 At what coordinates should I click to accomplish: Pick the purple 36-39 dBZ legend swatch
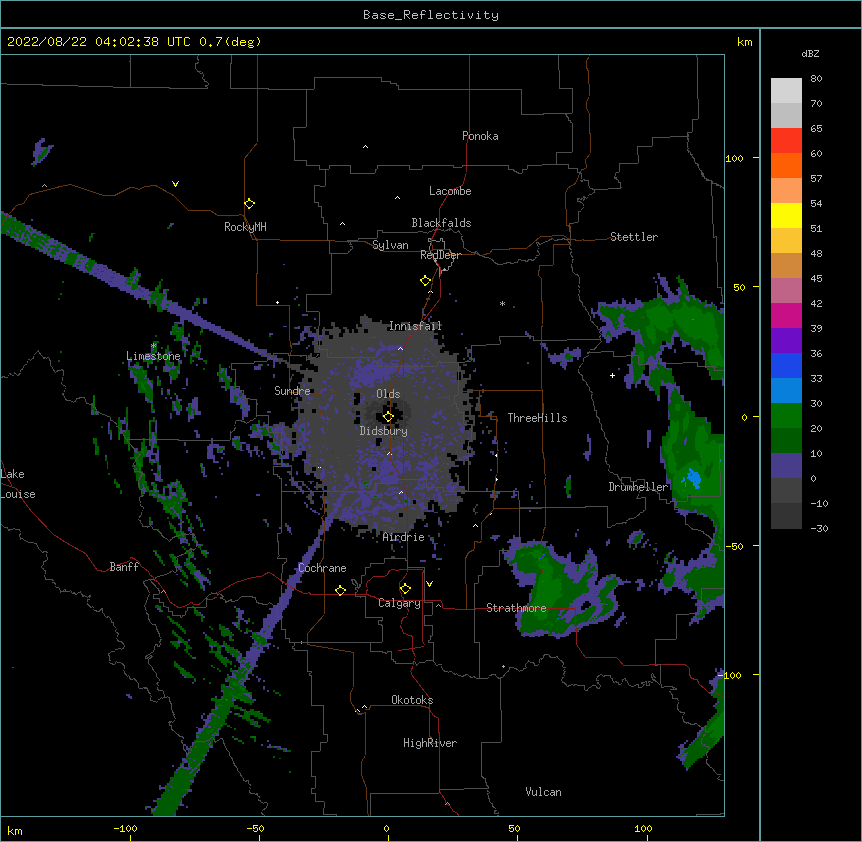pyautogui.click(x=786, y=341)
